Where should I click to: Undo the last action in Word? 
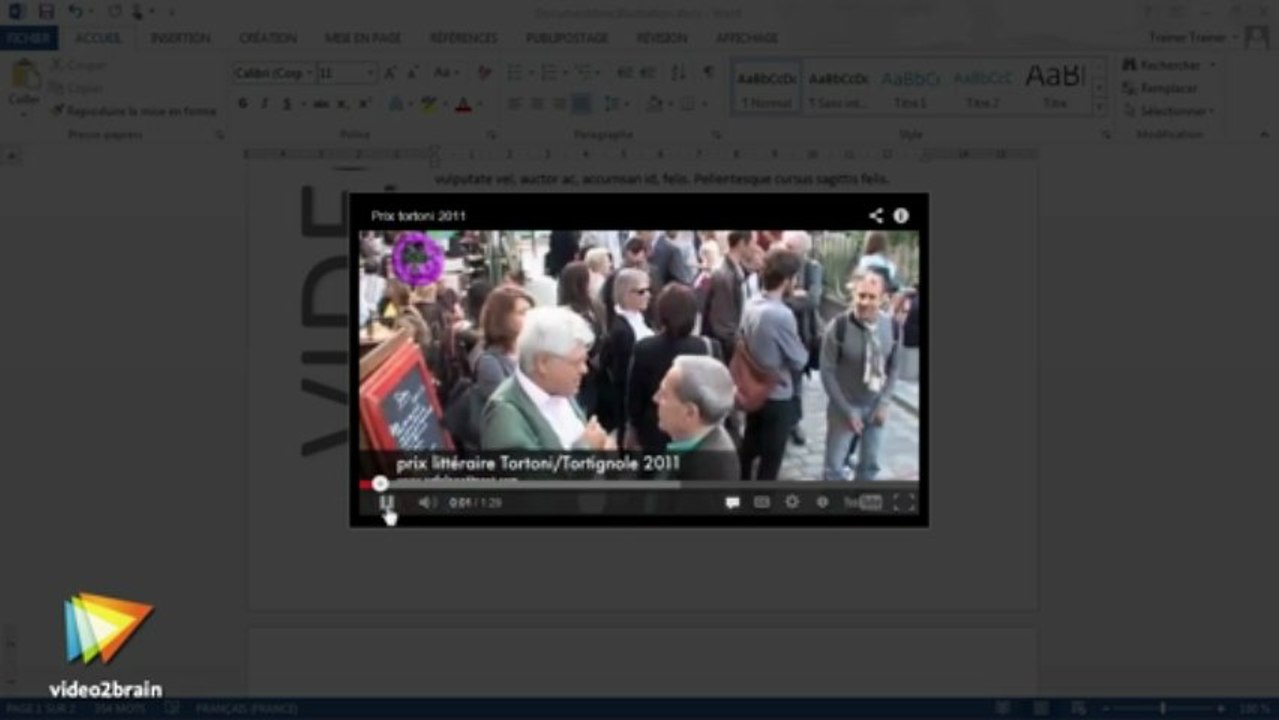coord(76,12)
